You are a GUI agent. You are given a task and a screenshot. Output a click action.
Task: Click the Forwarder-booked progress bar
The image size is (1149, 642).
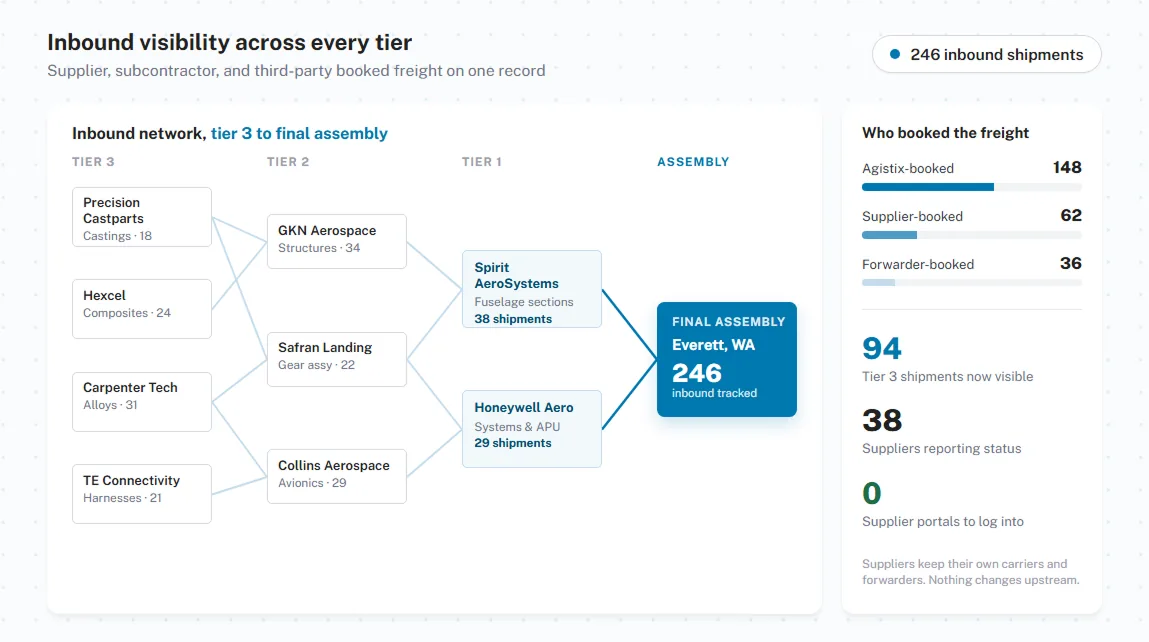972,283
